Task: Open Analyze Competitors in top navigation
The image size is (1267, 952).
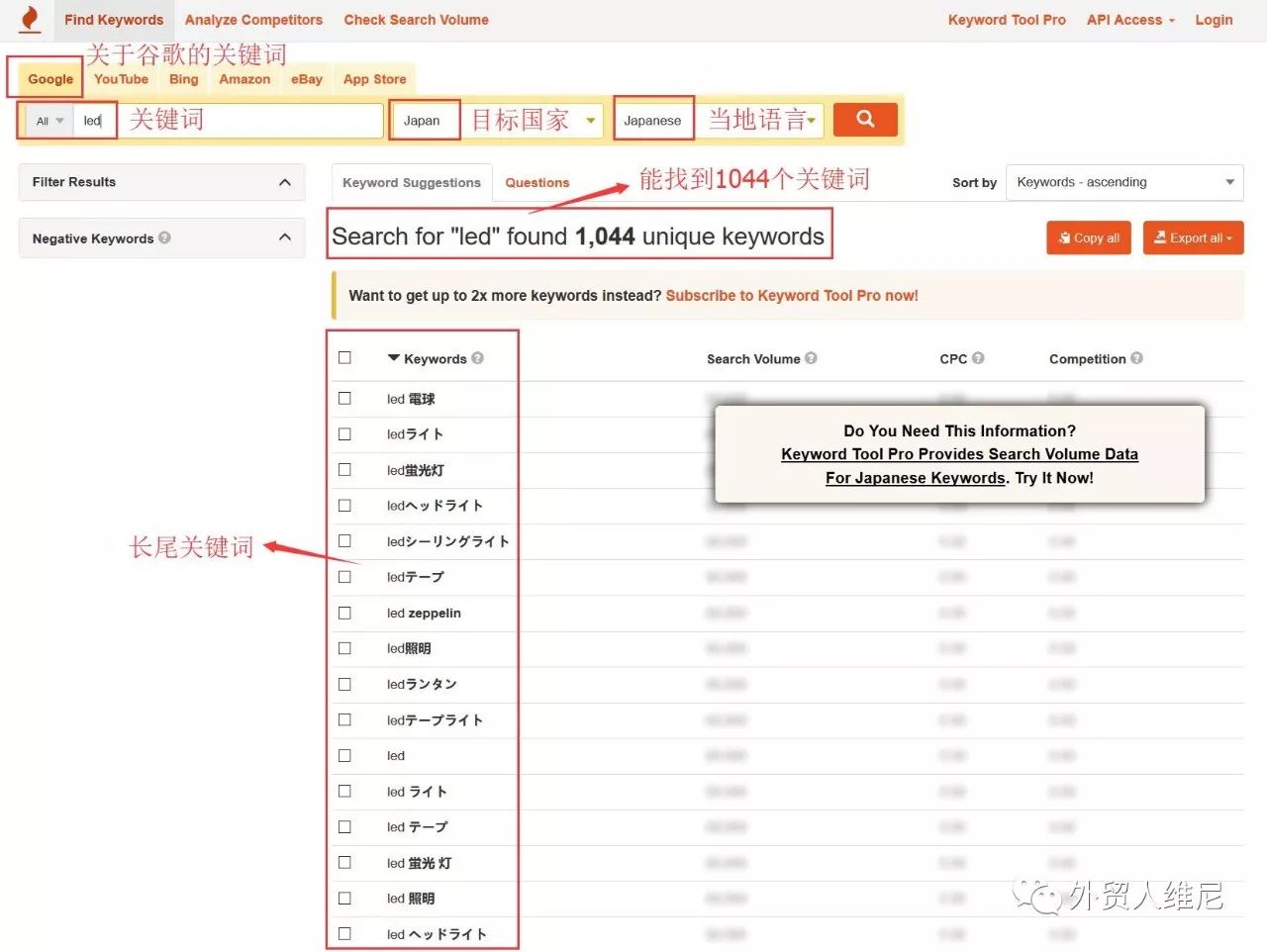Action: (x=253, y=20)
